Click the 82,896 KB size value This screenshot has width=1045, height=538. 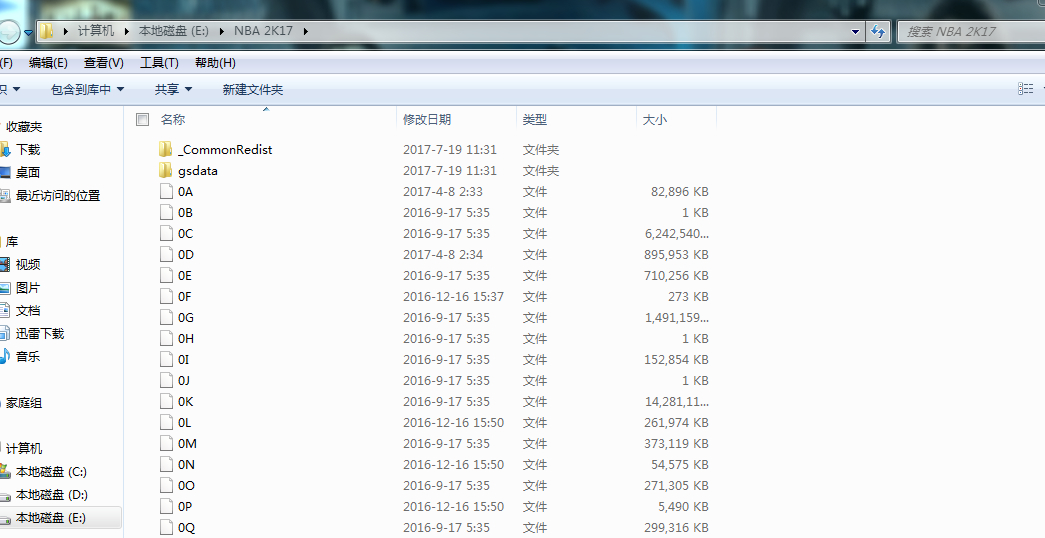pos(680,191)
